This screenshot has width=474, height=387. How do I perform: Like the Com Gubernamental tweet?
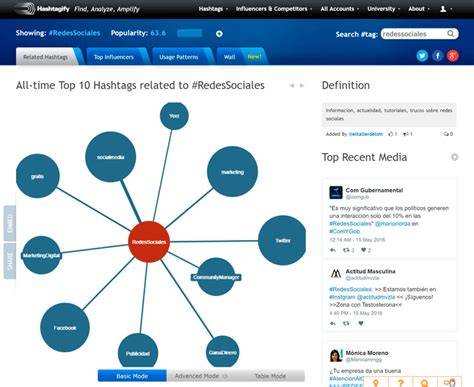tap(364, 250)
